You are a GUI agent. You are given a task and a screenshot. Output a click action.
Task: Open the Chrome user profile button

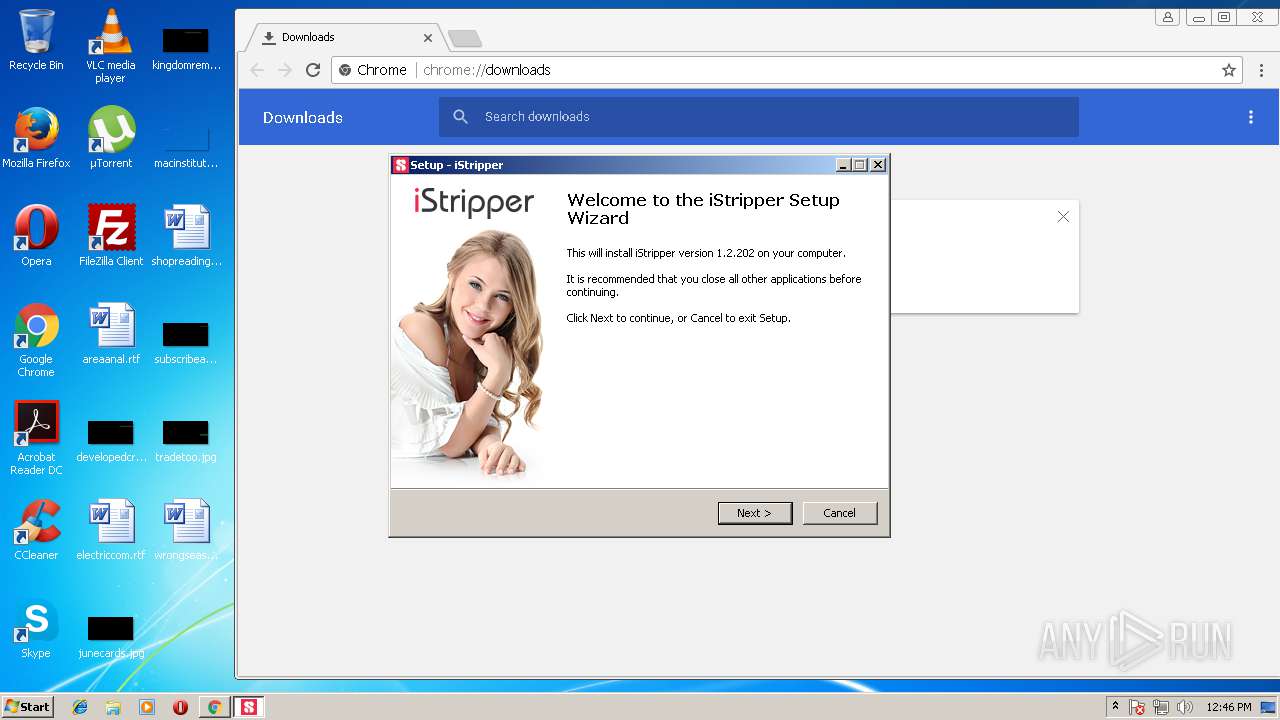pos(1167,17)
